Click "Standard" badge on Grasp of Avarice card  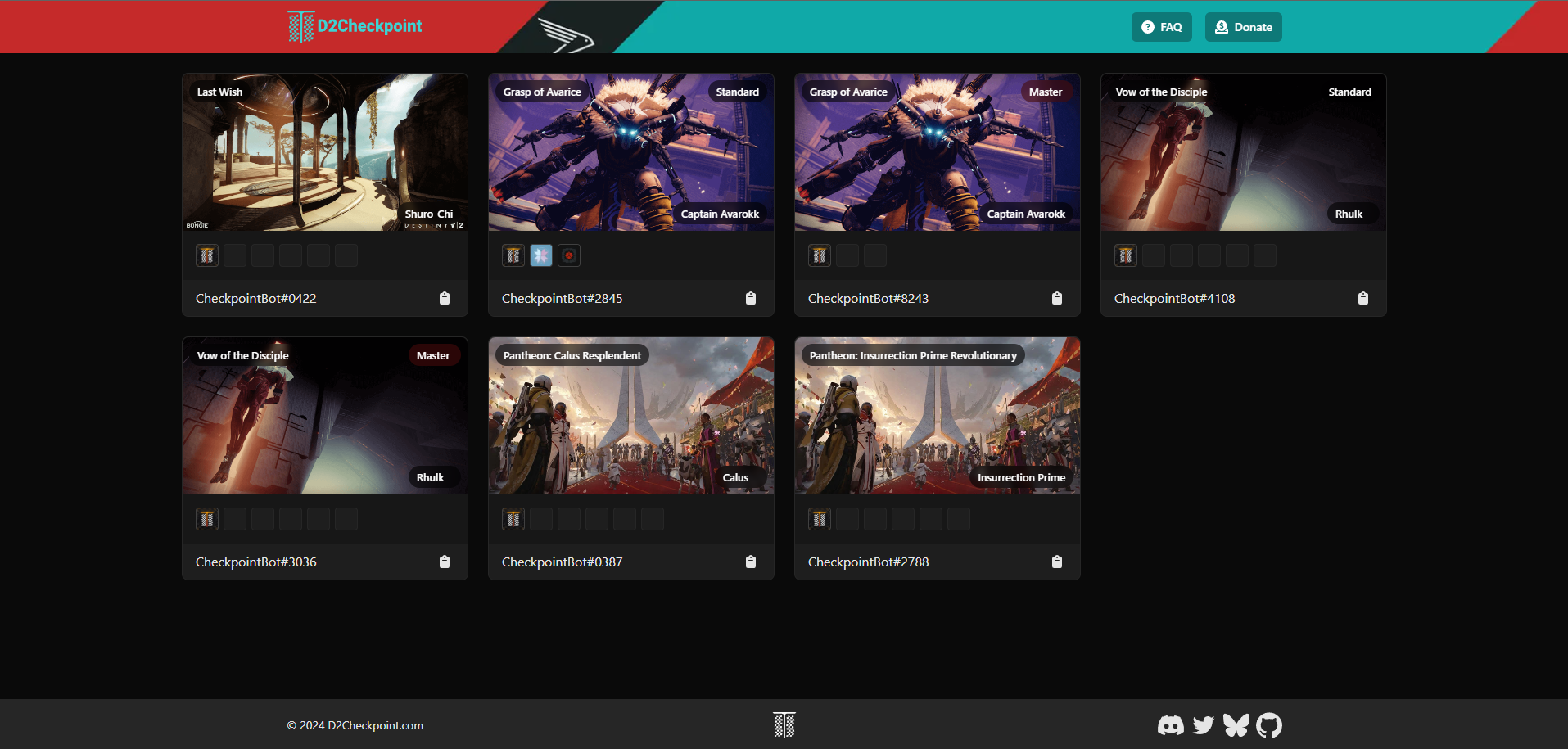tap(738, 92)
